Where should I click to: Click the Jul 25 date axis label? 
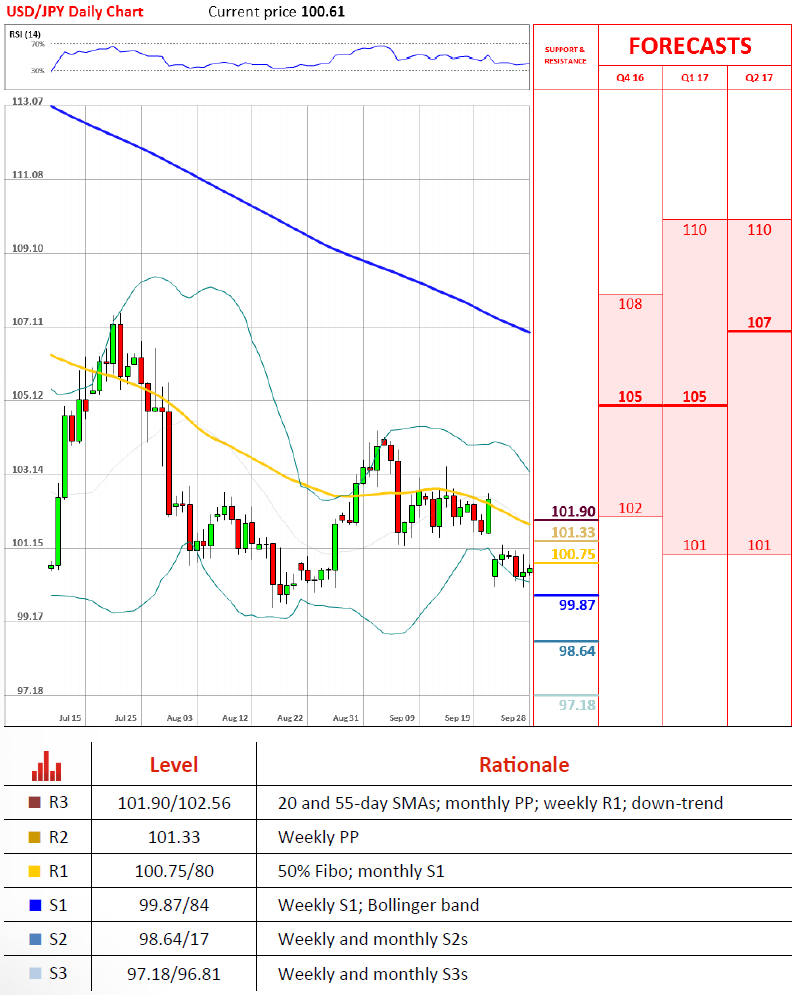(126, 718)
